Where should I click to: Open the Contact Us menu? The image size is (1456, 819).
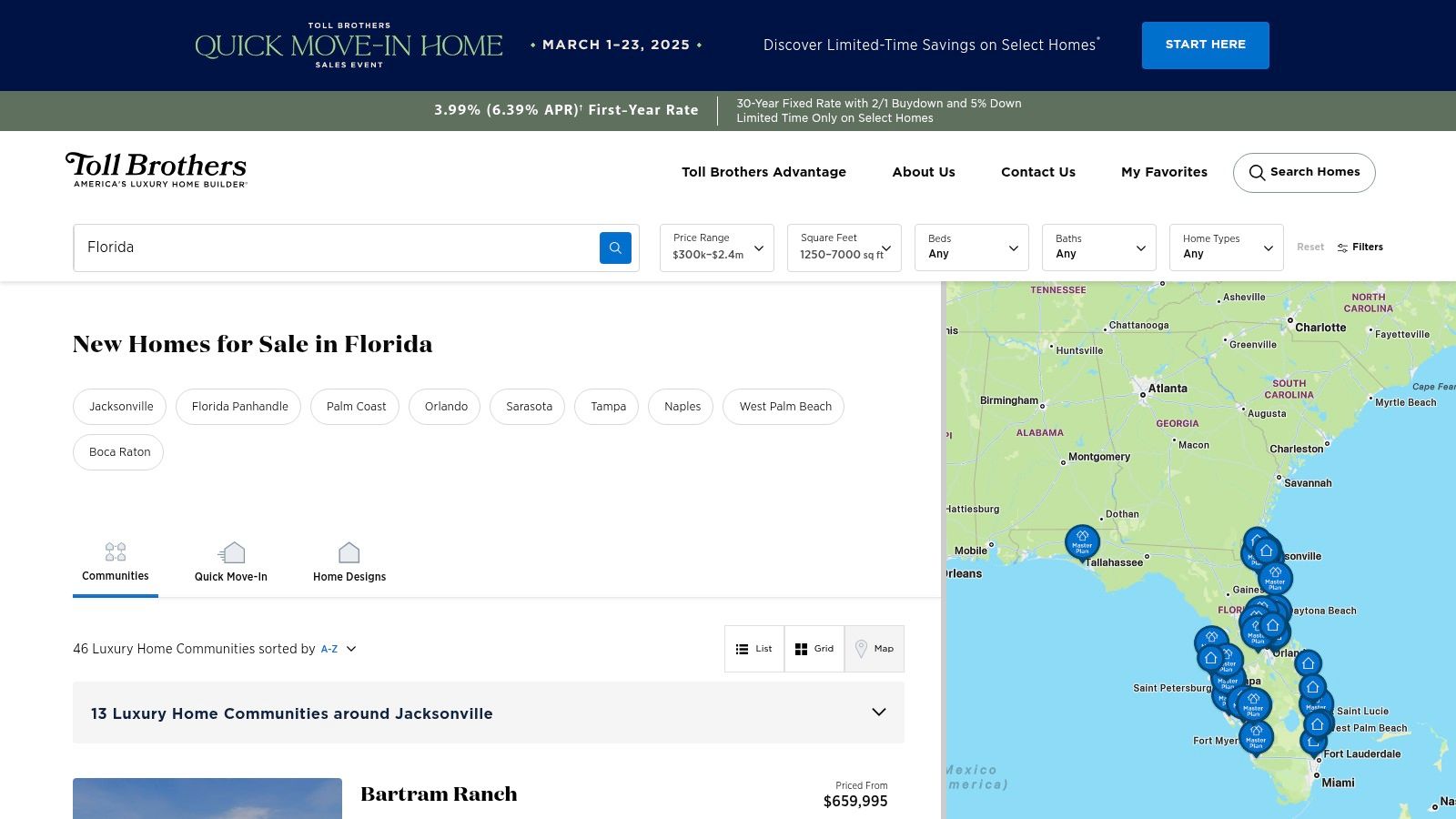(x=1038, y=172)
